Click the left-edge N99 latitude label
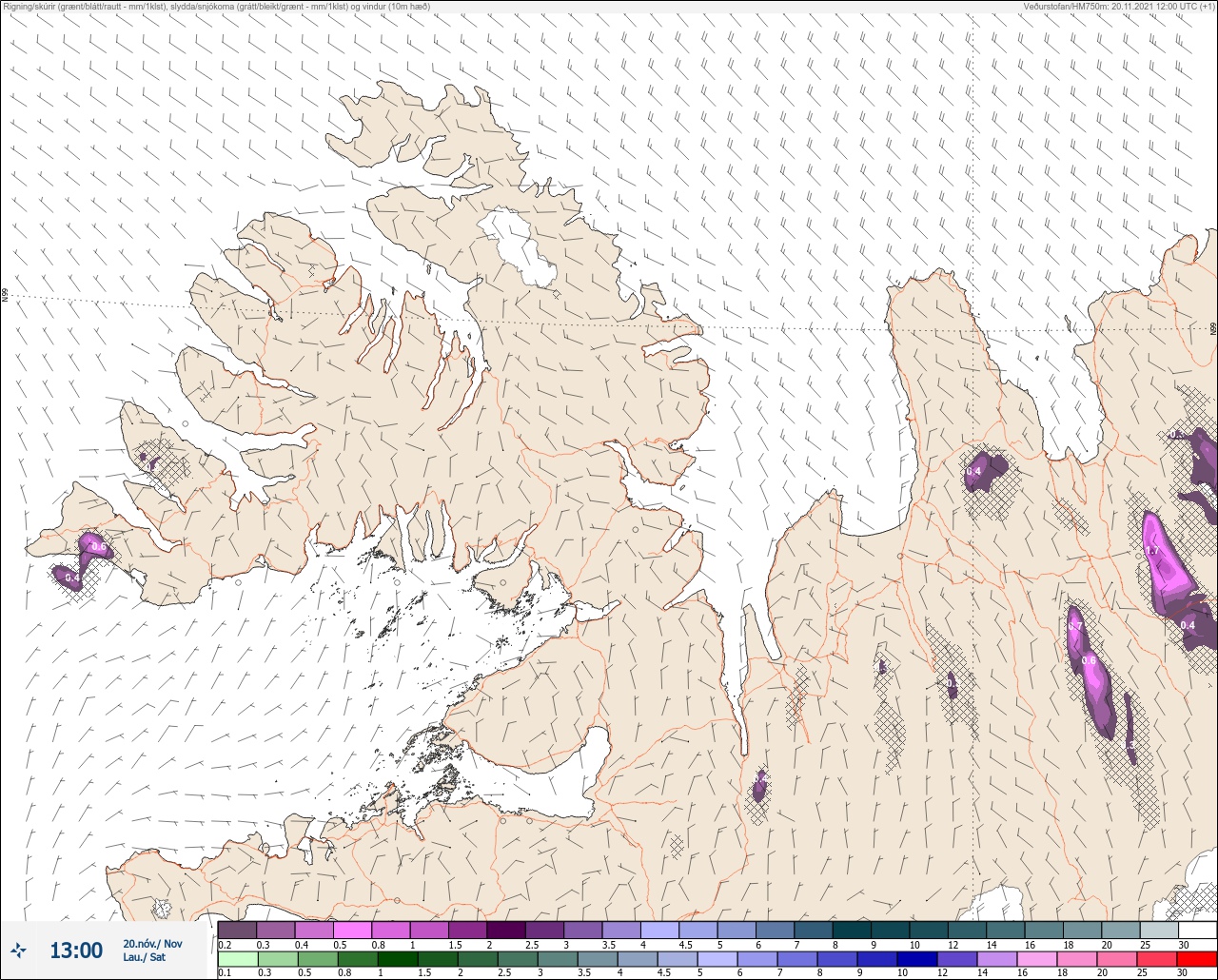Screen dimensions: 1218x980 click(x=5, y=296)
